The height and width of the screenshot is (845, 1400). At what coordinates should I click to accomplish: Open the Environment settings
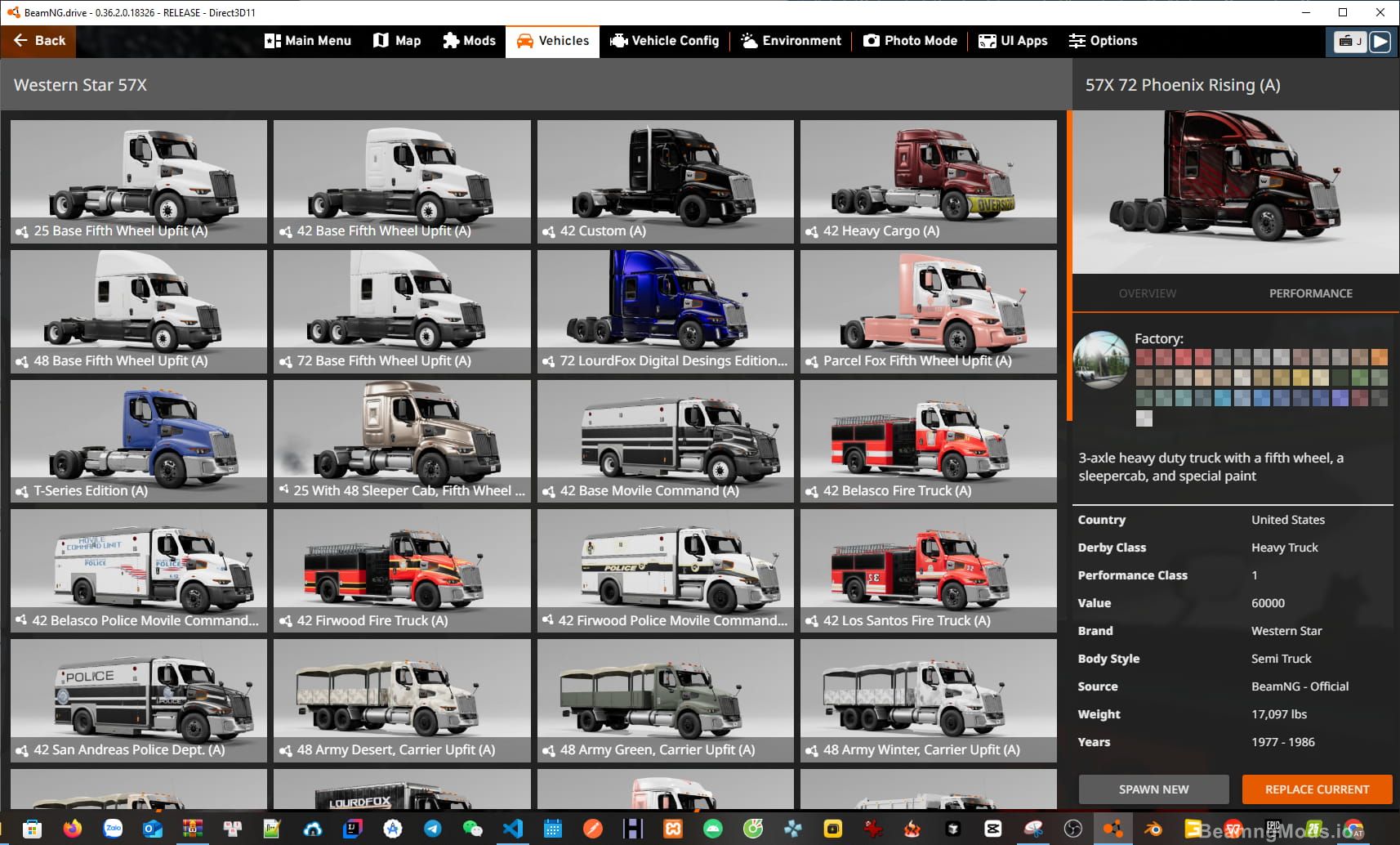(x=791, y=41)
